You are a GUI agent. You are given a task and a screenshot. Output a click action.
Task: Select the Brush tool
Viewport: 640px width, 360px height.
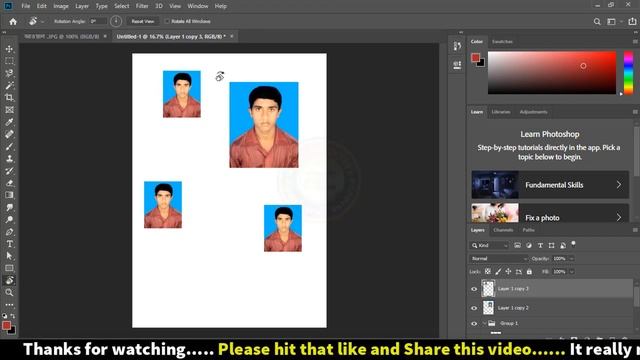(9, 147)
